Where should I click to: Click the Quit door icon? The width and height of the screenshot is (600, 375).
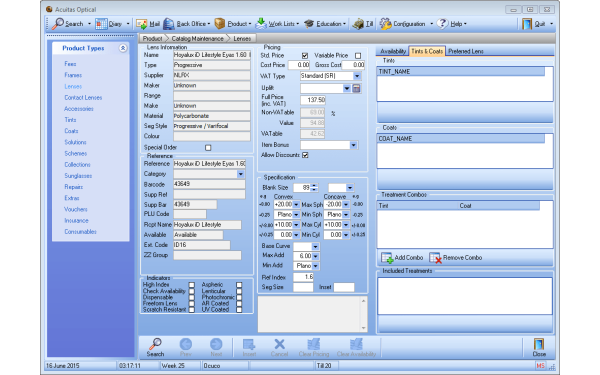(x=527, y=24)
